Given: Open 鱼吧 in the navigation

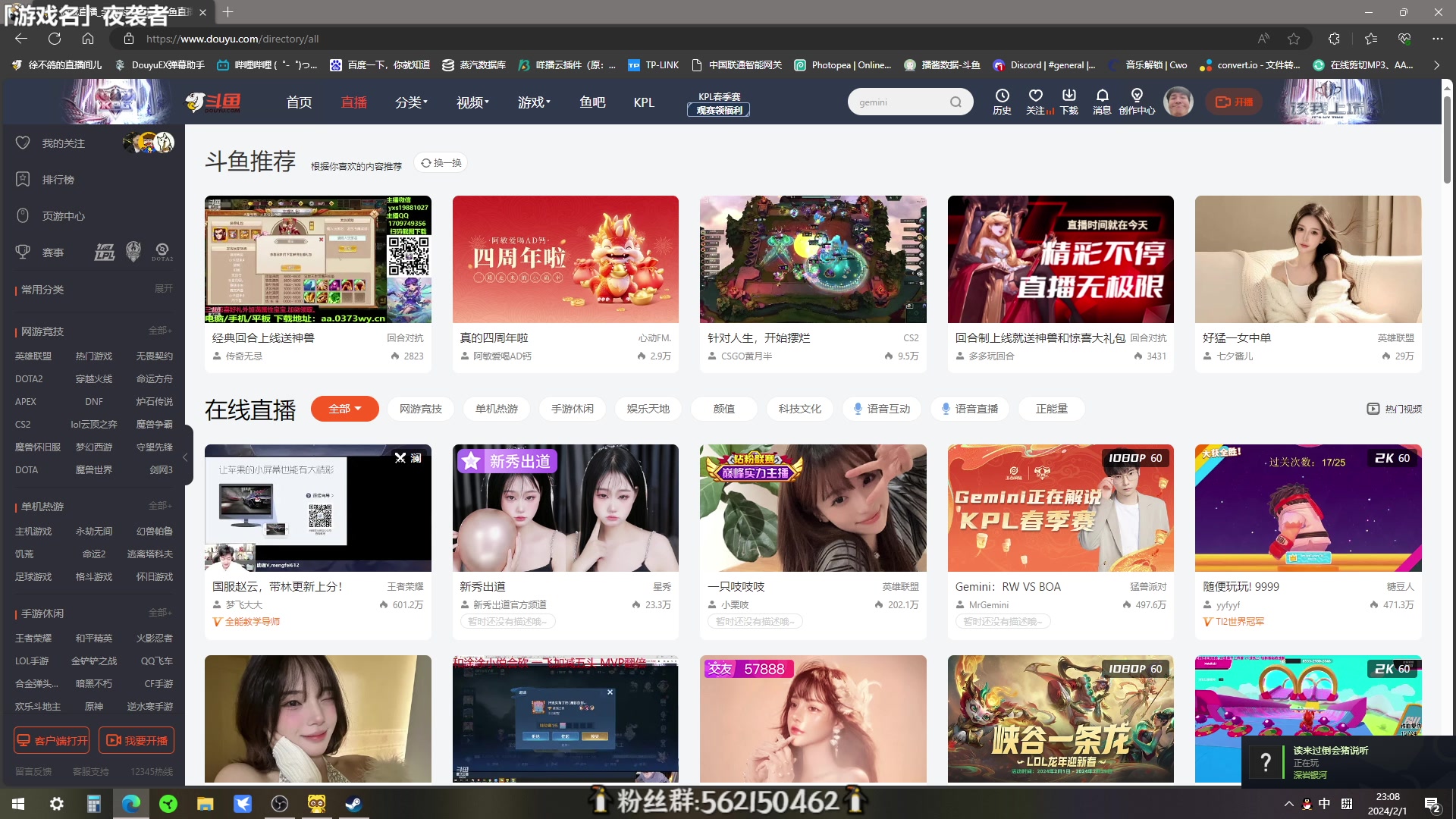Looking at the screenshot, I should coord(592,102).
